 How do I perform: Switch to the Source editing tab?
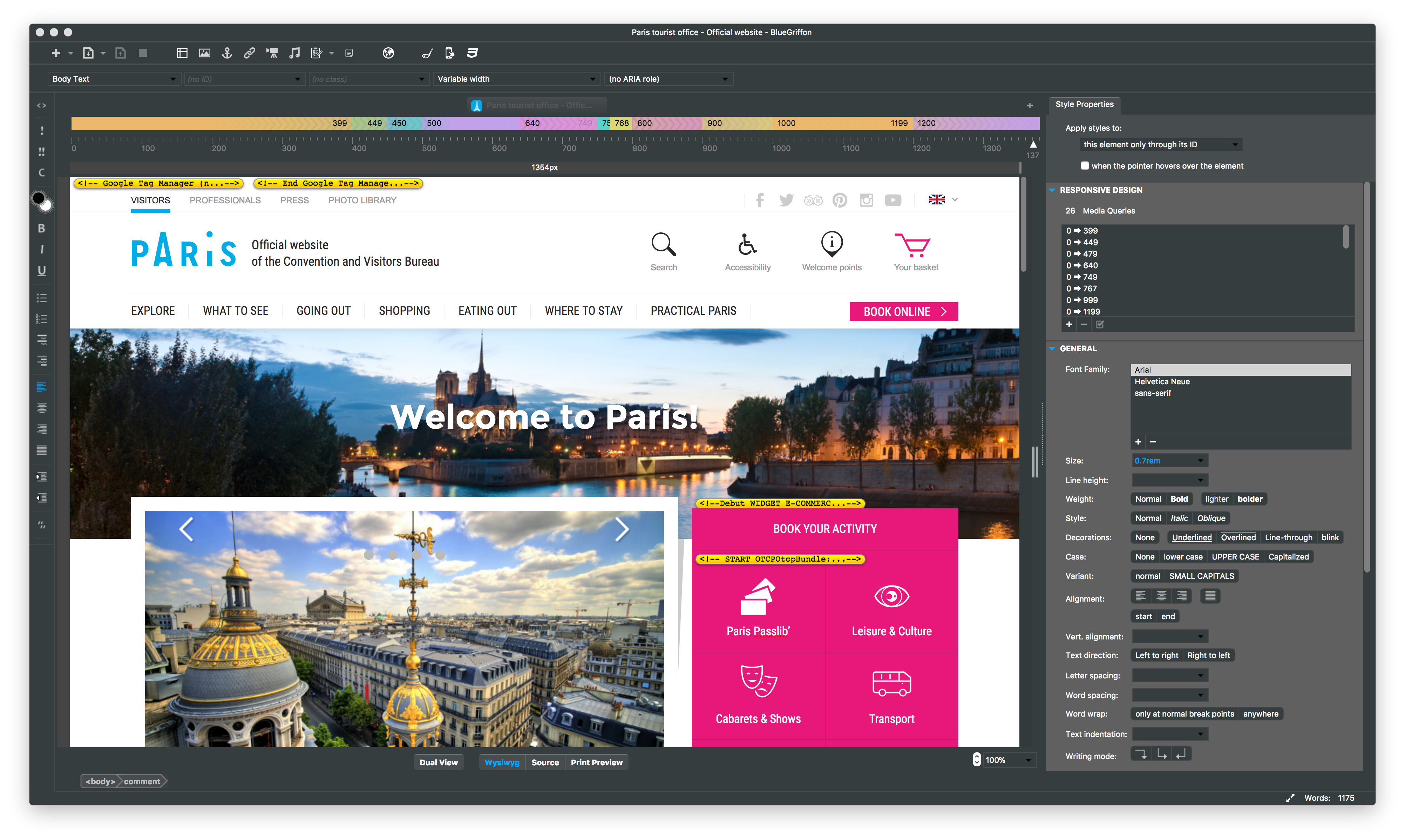coord(544,762)
